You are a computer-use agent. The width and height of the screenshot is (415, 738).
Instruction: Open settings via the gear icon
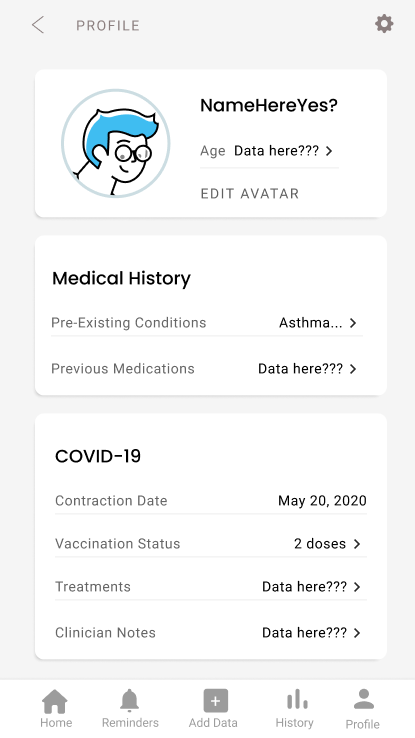pyautogui.click(x=384, y=24)
